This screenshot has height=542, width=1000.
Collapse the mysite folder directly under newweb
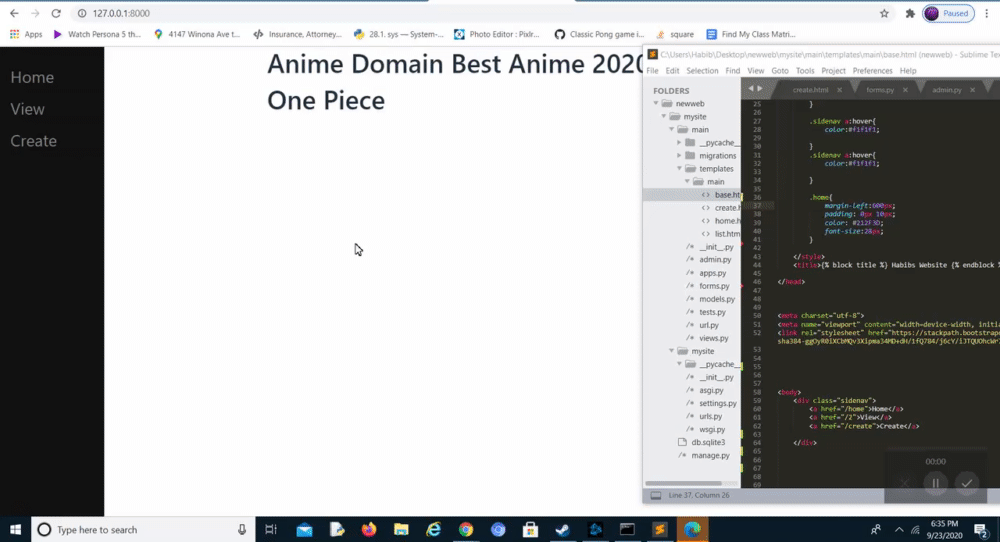point(663,117)
